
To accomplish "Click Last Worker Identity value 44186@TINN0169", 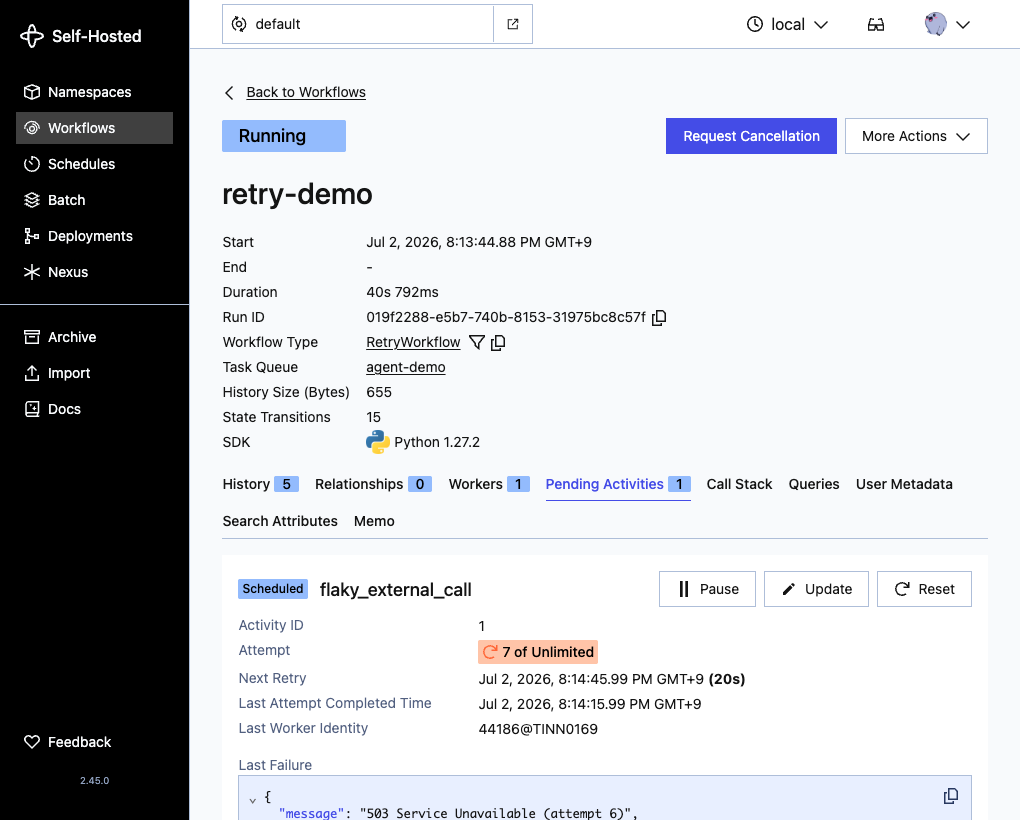I will [538, 730].
